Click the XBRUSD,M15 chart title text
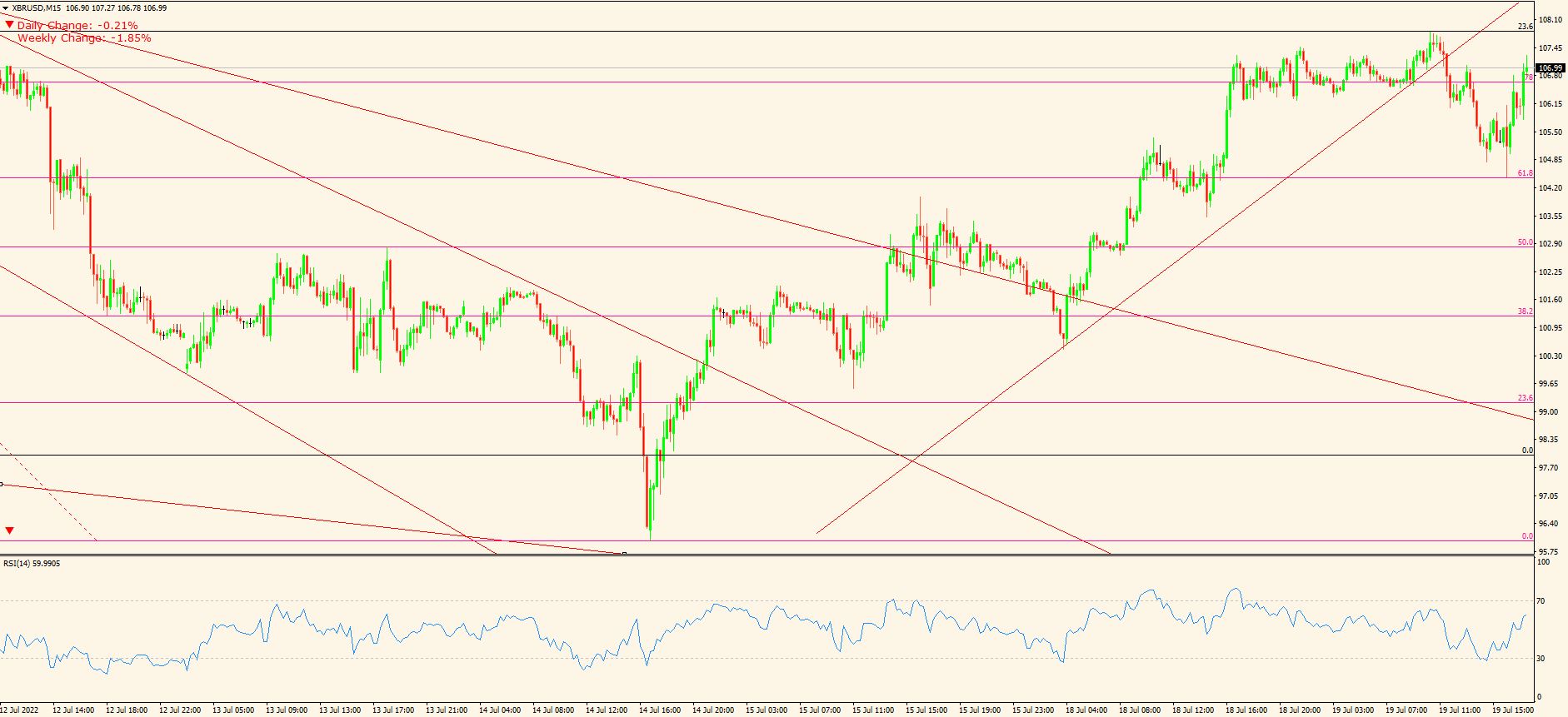This screenshot has height=717, width=1568. click(37, 8)
